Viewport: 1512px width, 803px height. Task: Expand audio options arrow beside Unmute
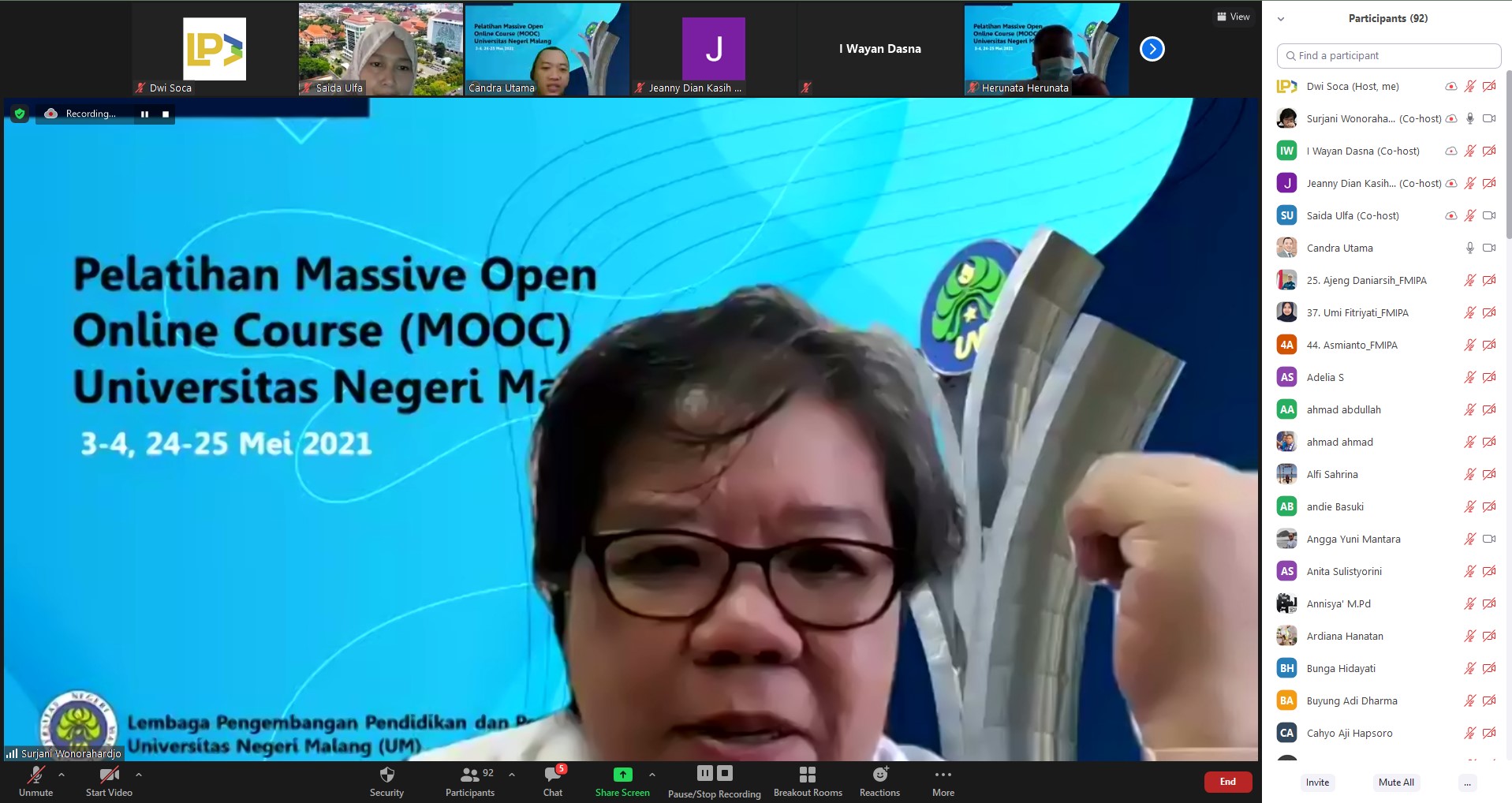point(62,775)
